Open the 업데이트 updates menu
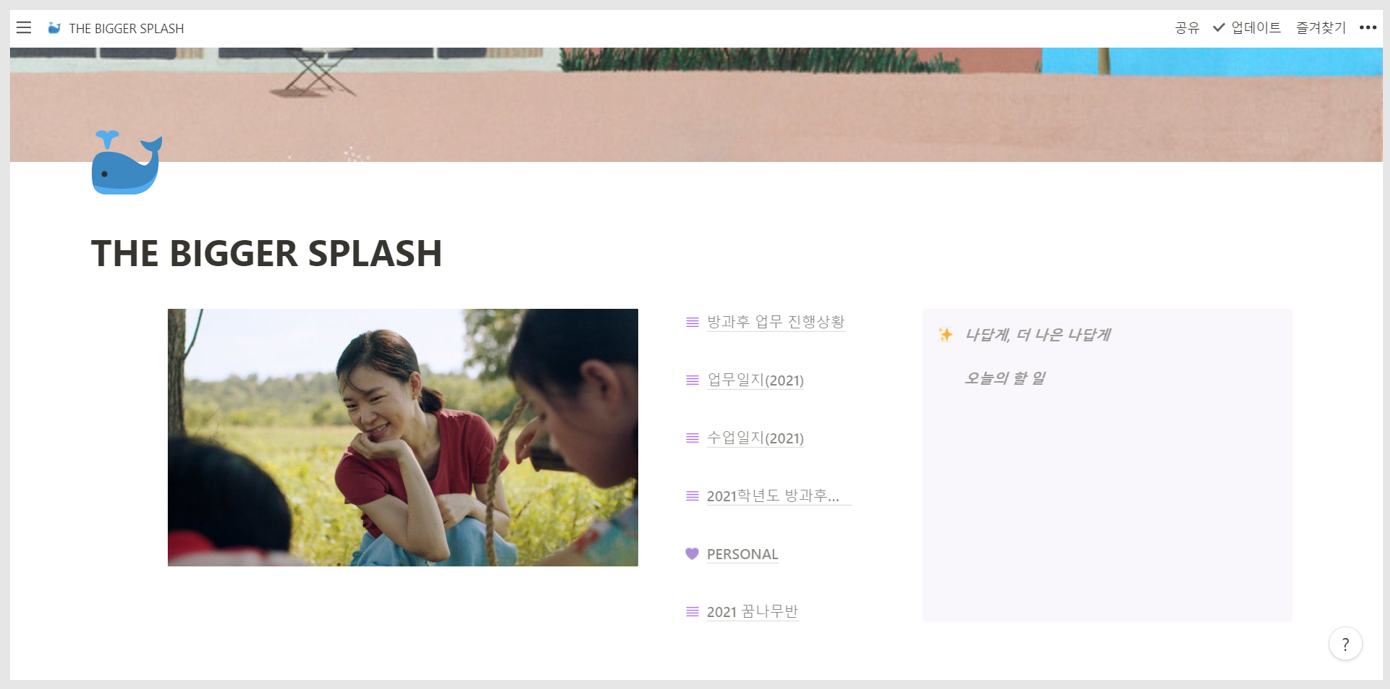This screenshot has height=689, width=1390. (1255, 28)
